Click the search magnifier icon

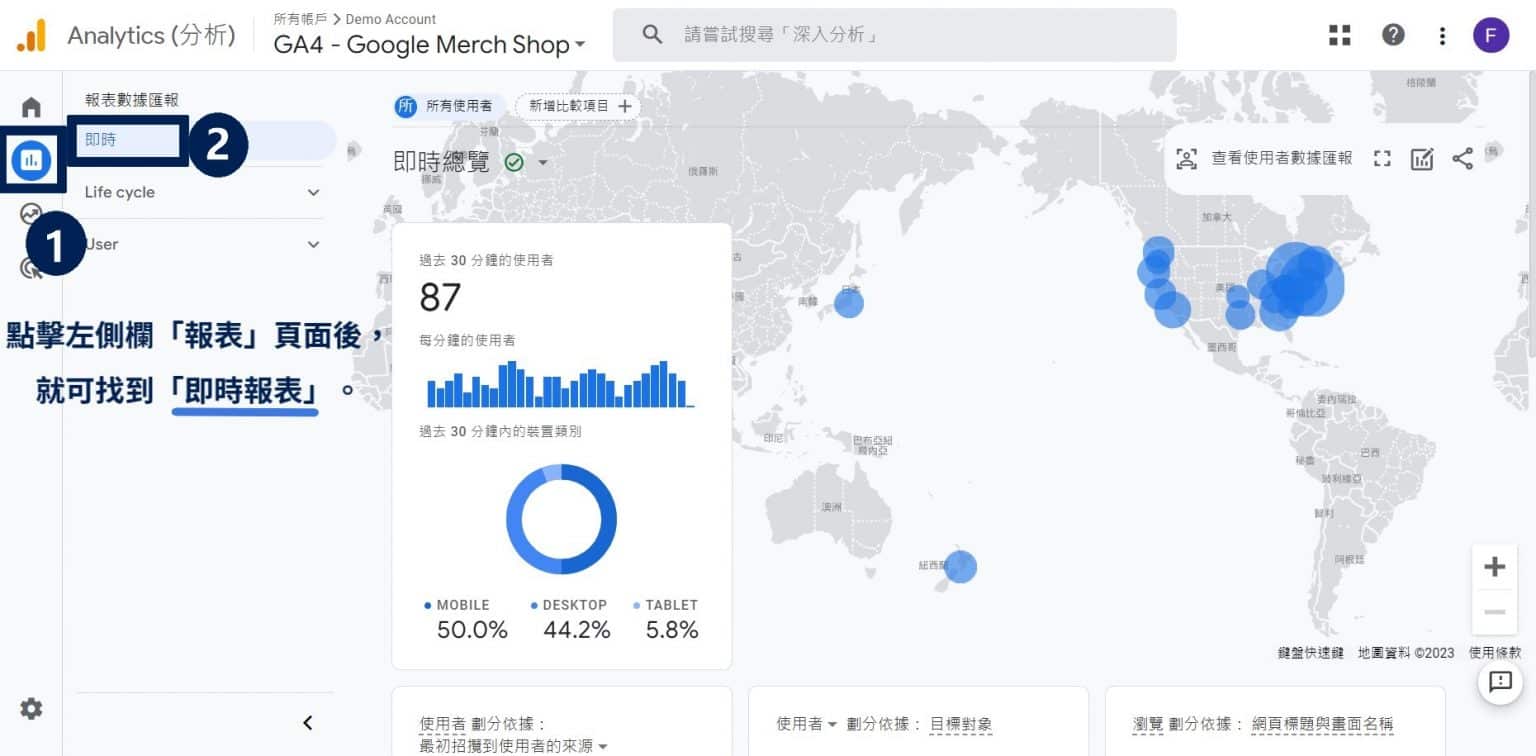(x=652, y=35)
